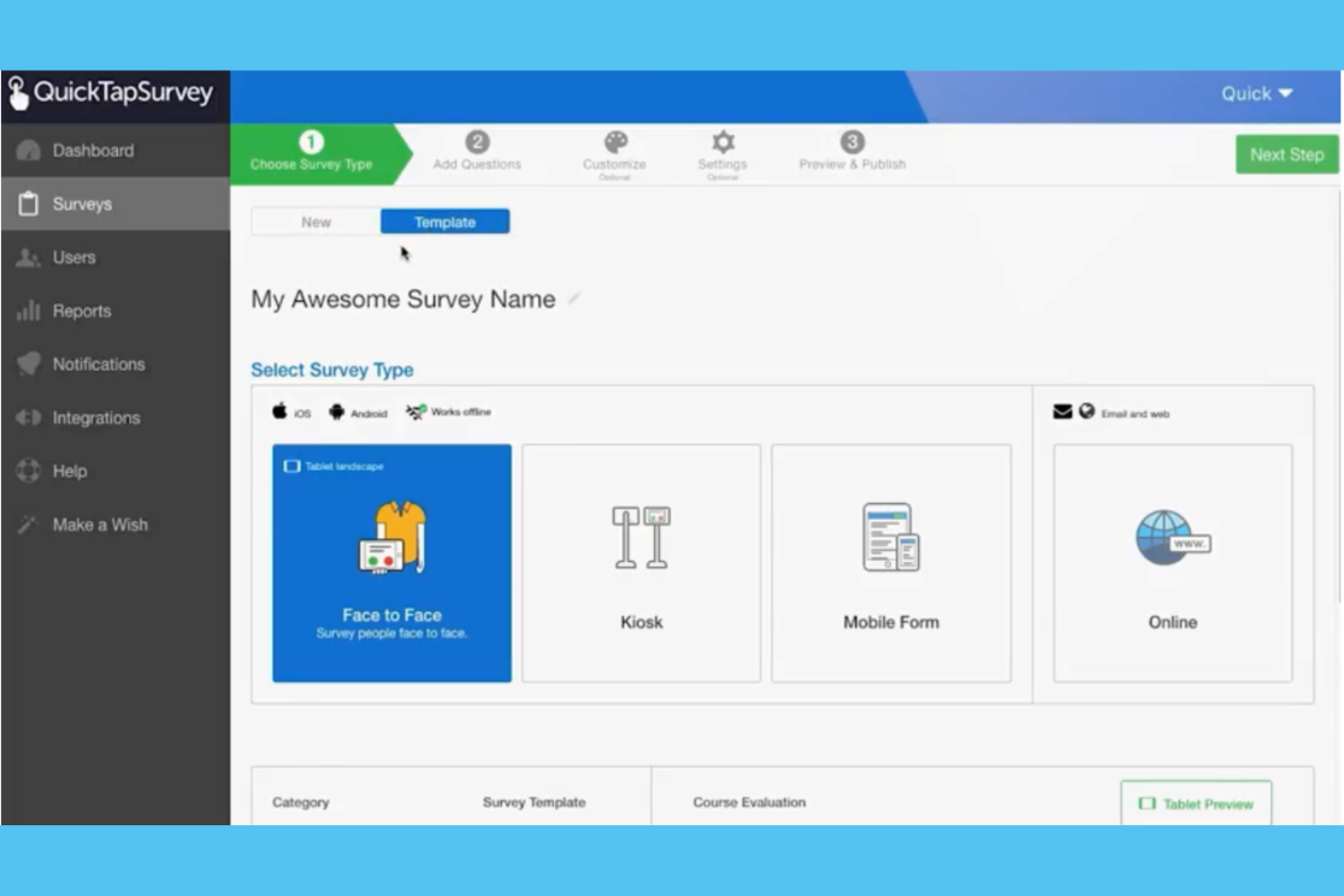Click the Android robot icon
1344x896 pixels.
337,412
